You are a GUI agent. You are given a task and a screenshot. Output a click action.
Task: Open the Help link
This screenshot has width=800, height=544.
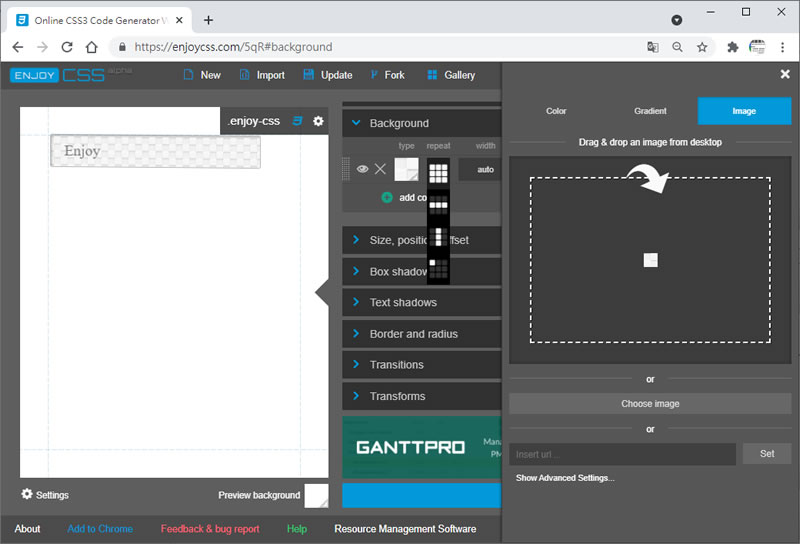coord(296,529)
